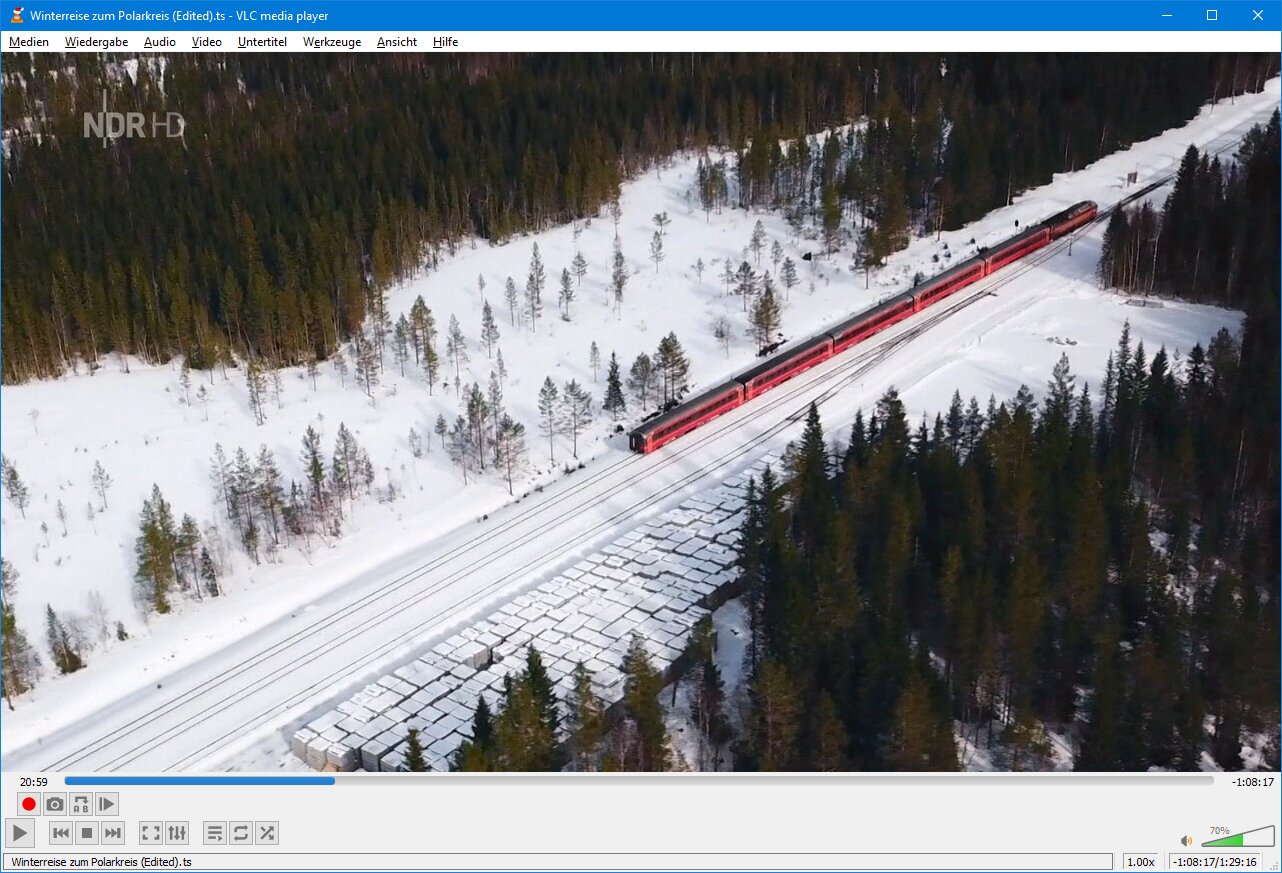1282x873 pixels.
Task: Start recording with the red record button
Action: (x=29, y=804)
